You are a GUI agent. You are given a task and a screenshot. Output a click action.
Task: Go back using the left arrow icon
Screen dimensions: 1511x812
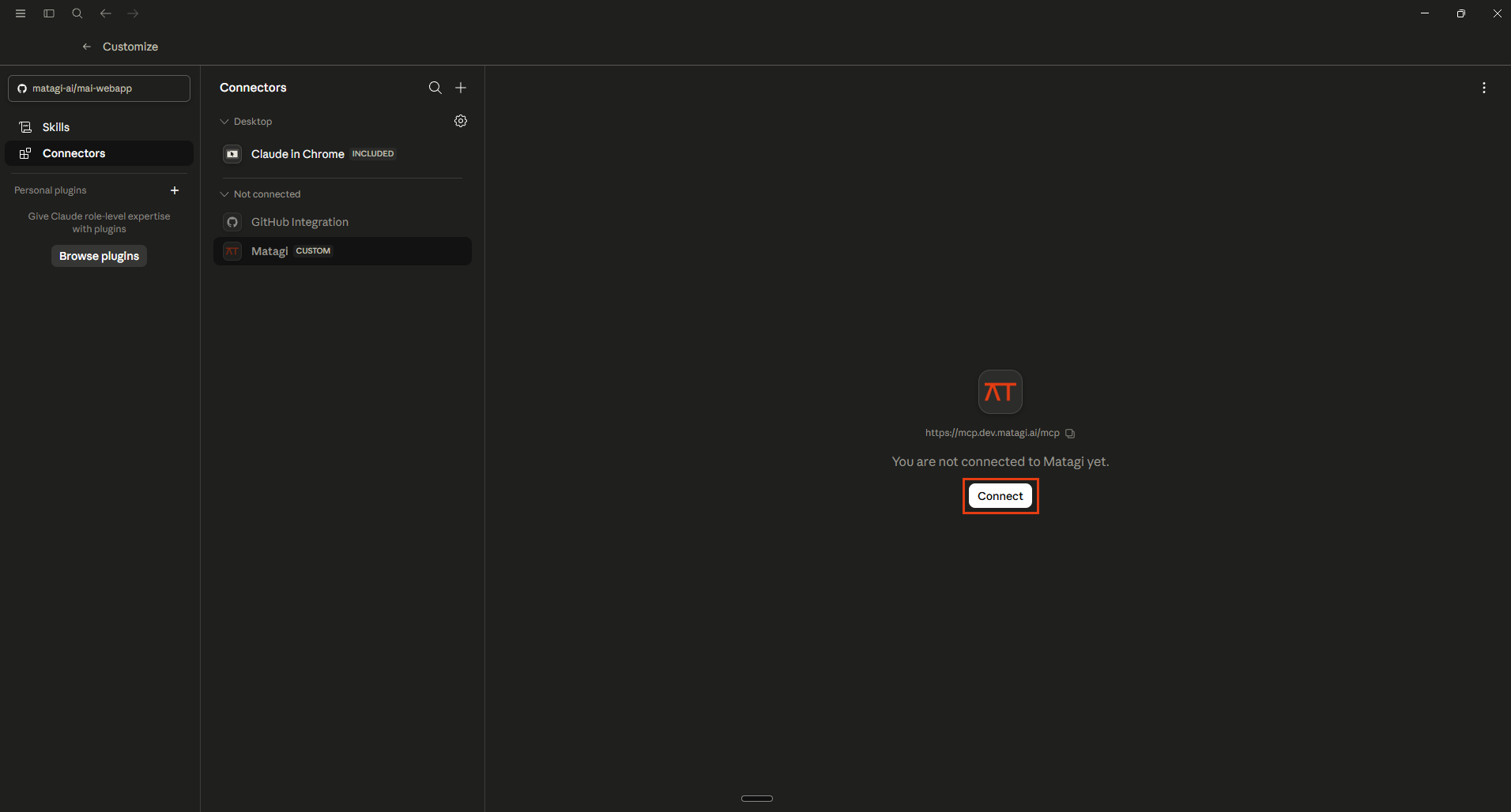click(106, 13)
